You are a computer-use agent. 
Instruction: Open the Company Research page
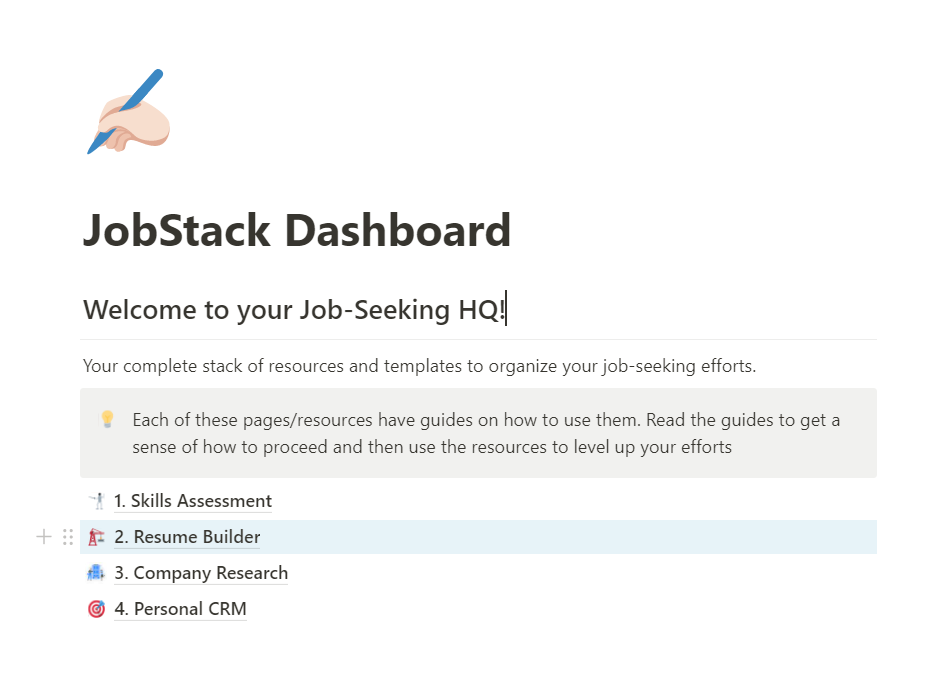coord(201,572)
